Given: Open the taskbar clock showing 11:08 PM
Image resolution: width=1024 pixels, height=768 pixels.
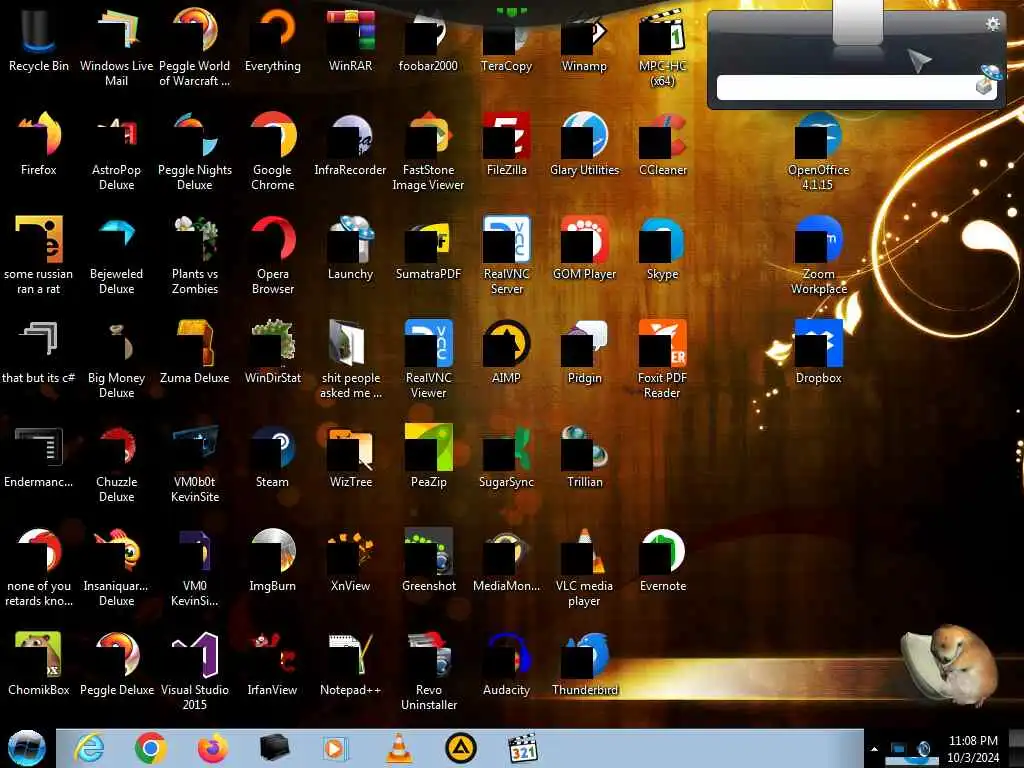Looking at the screenshot, I should point(973,748).
